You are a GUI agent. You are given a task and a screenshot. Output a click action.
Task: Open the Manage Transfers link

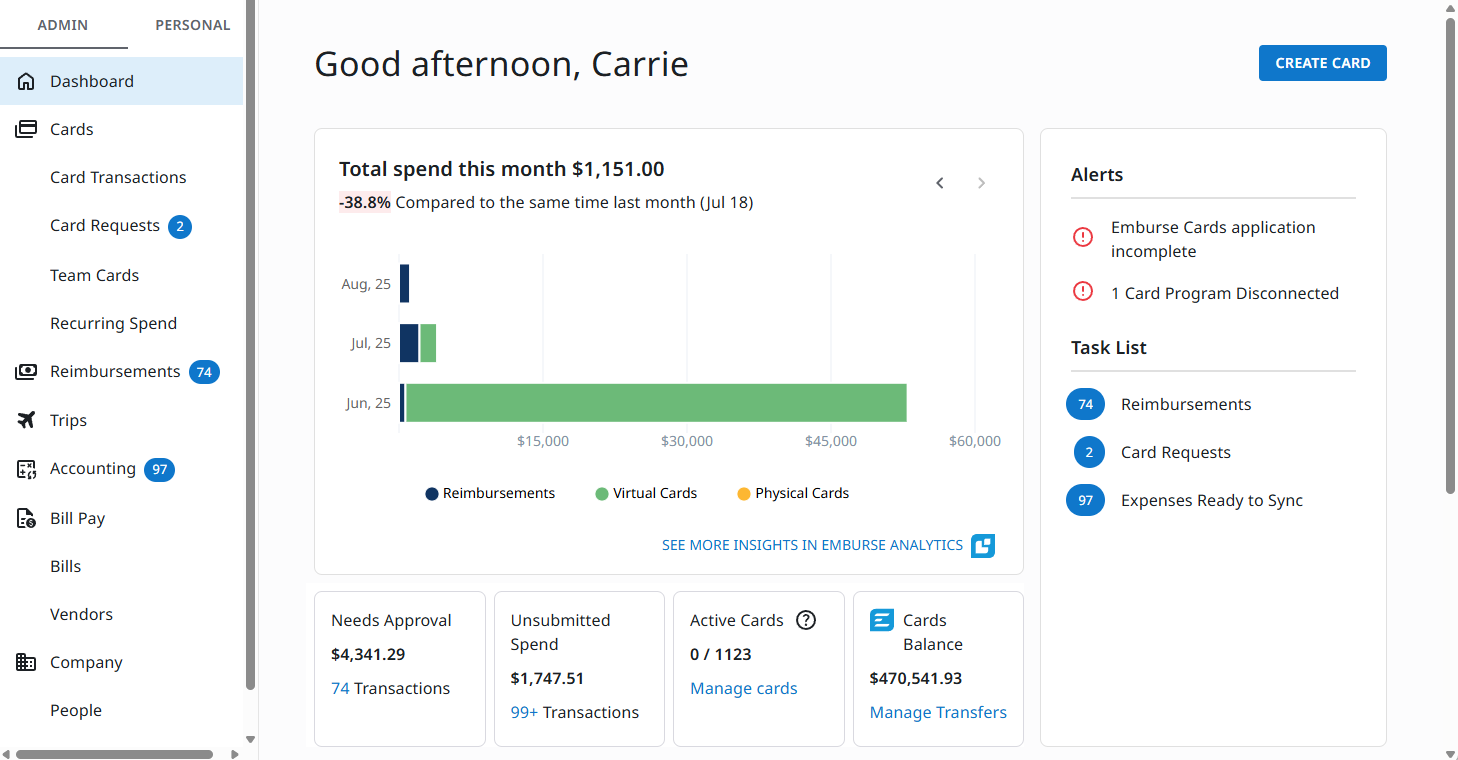coord(938,712)
